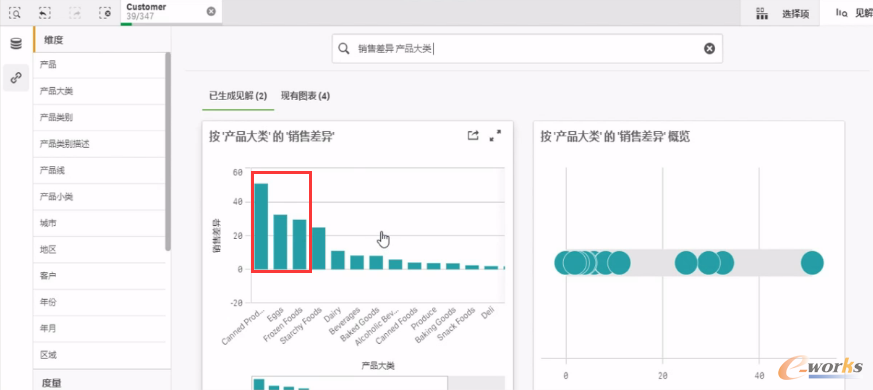Screen dimensions: 873x390
Task: Click the Dairy bar
Action: (x=338, y=260)
